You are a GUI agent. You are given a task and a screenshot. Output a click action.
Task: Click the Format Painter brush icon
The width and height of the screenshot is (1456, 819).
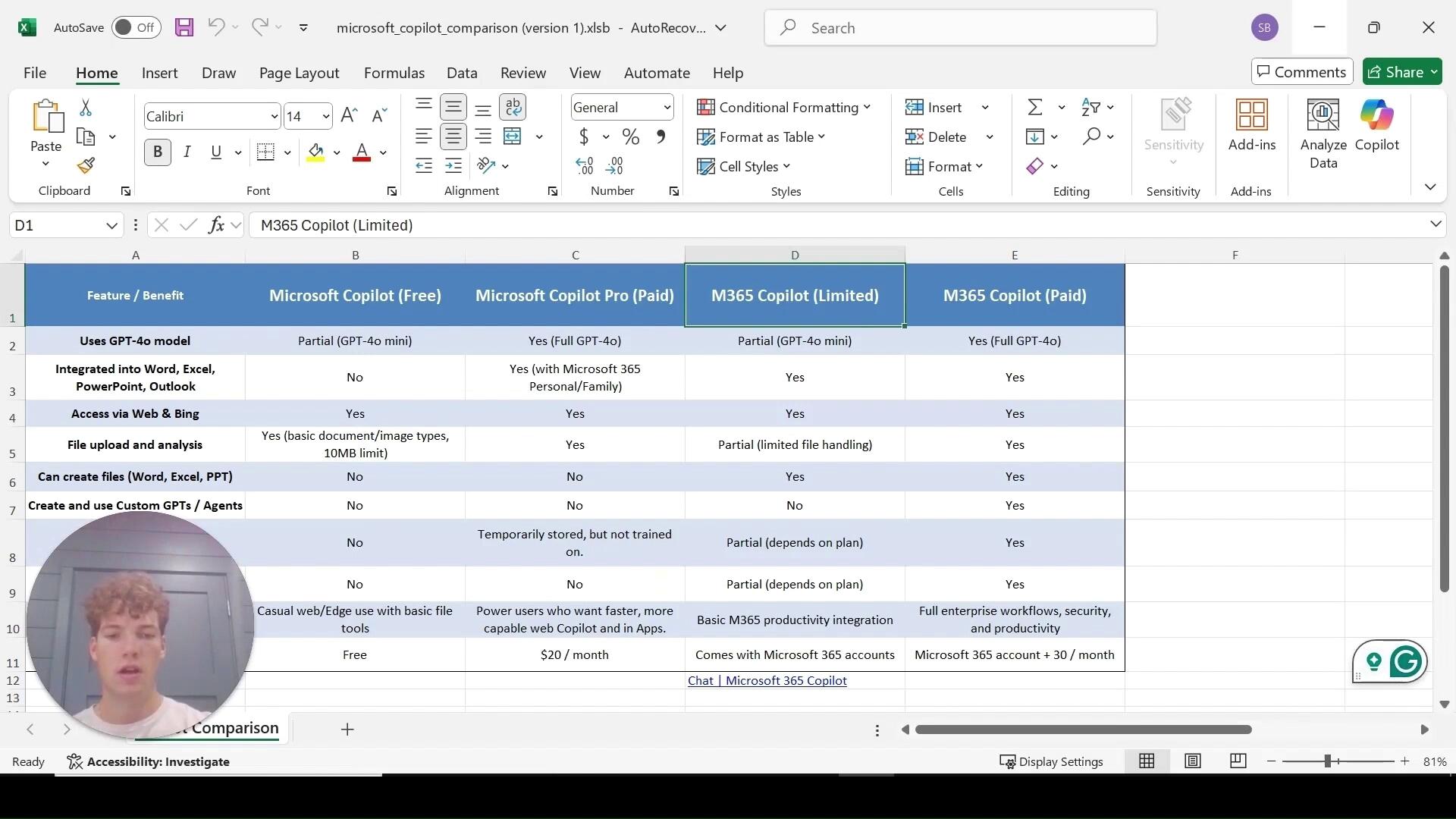[86, 165]
